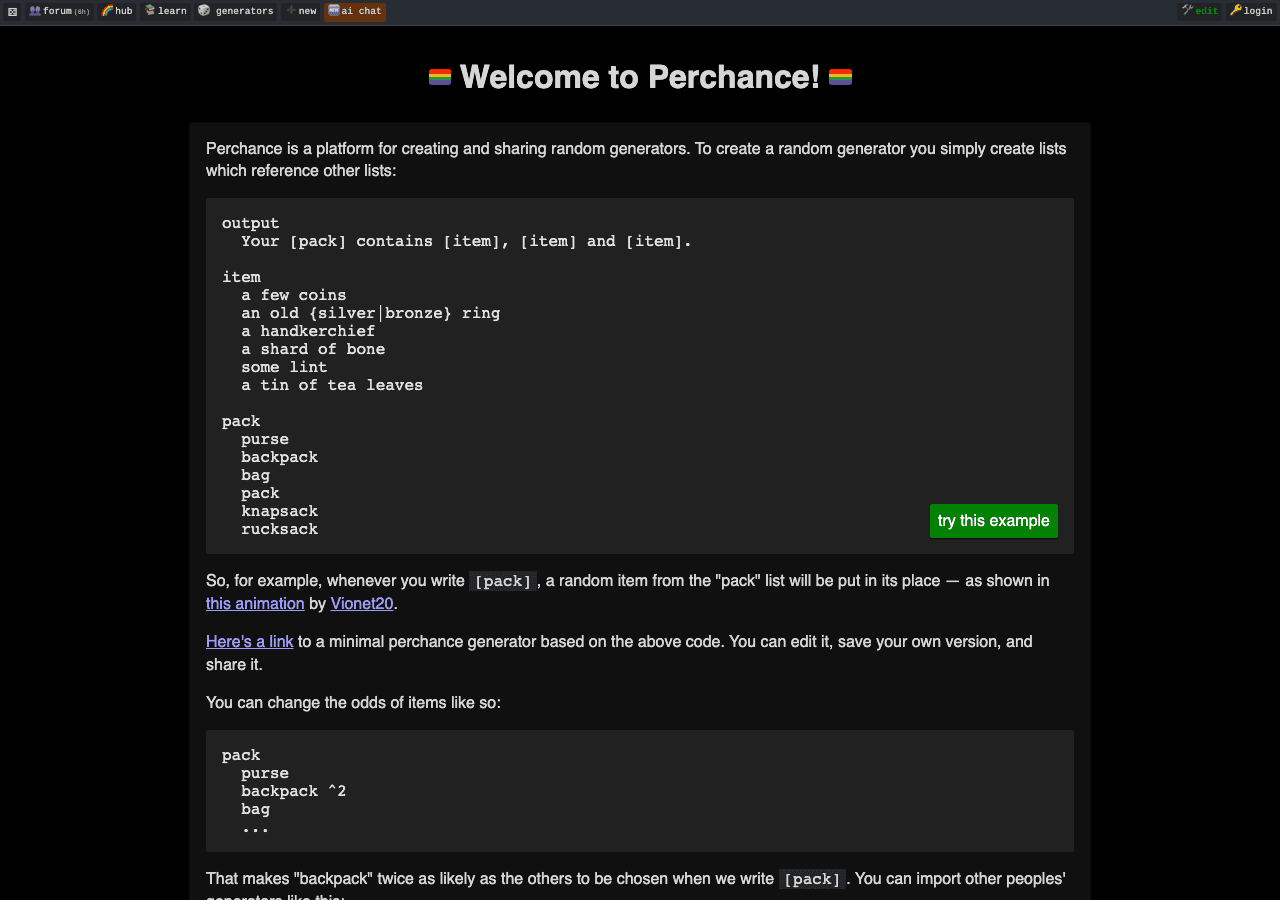Screen dimensions: 1280x900
Task: Click the hammer-and-wrench edit icon
Action: 1186,11
